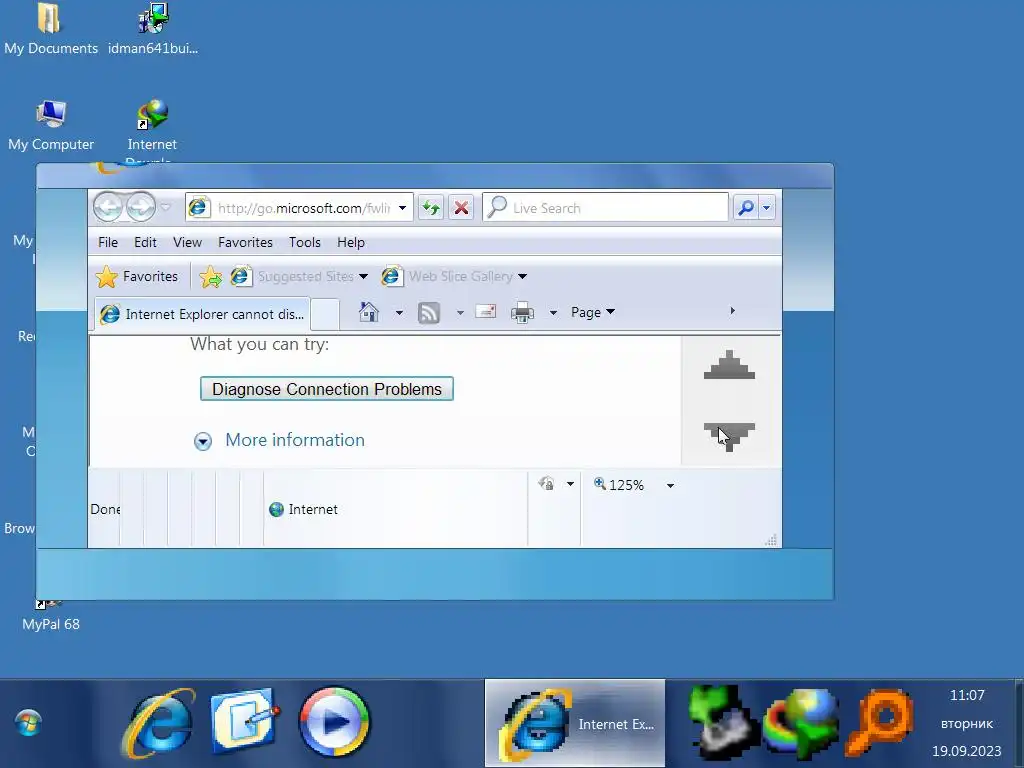Select My Documents desktop icon
The image size is (1024, 768).
[51, 29]
